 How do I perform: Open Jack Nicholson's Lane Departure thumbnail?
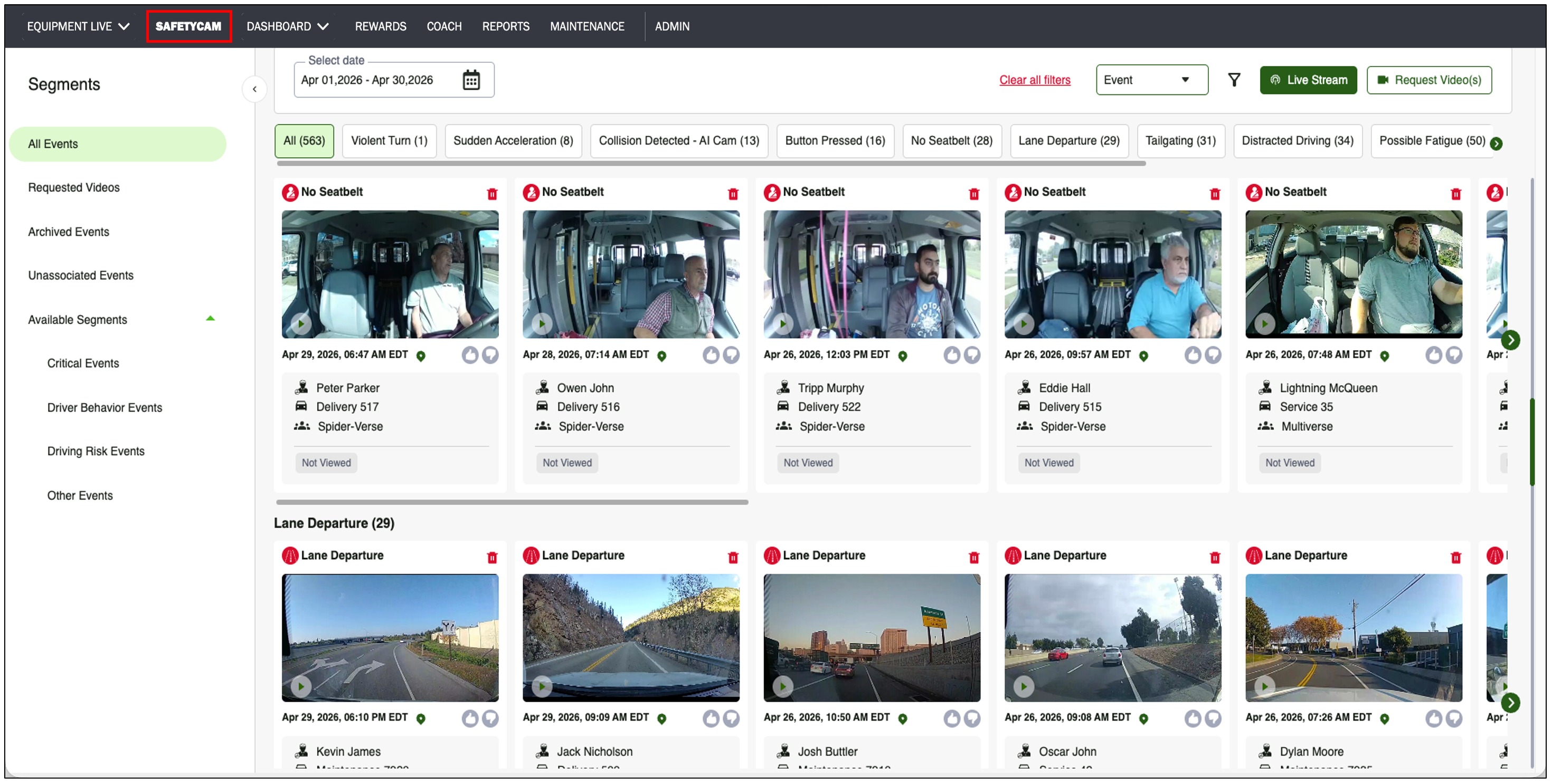pos(631,637)
